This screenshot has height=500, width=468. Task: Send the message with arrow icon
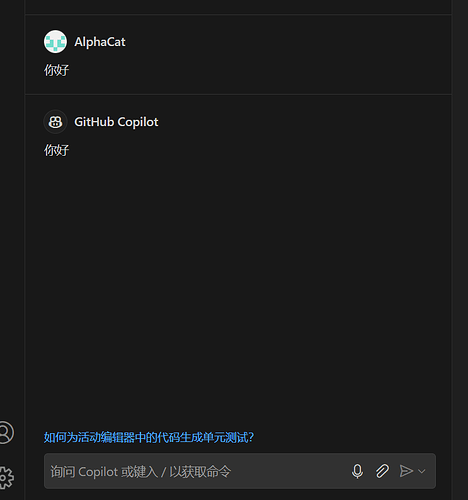point(406,471)
